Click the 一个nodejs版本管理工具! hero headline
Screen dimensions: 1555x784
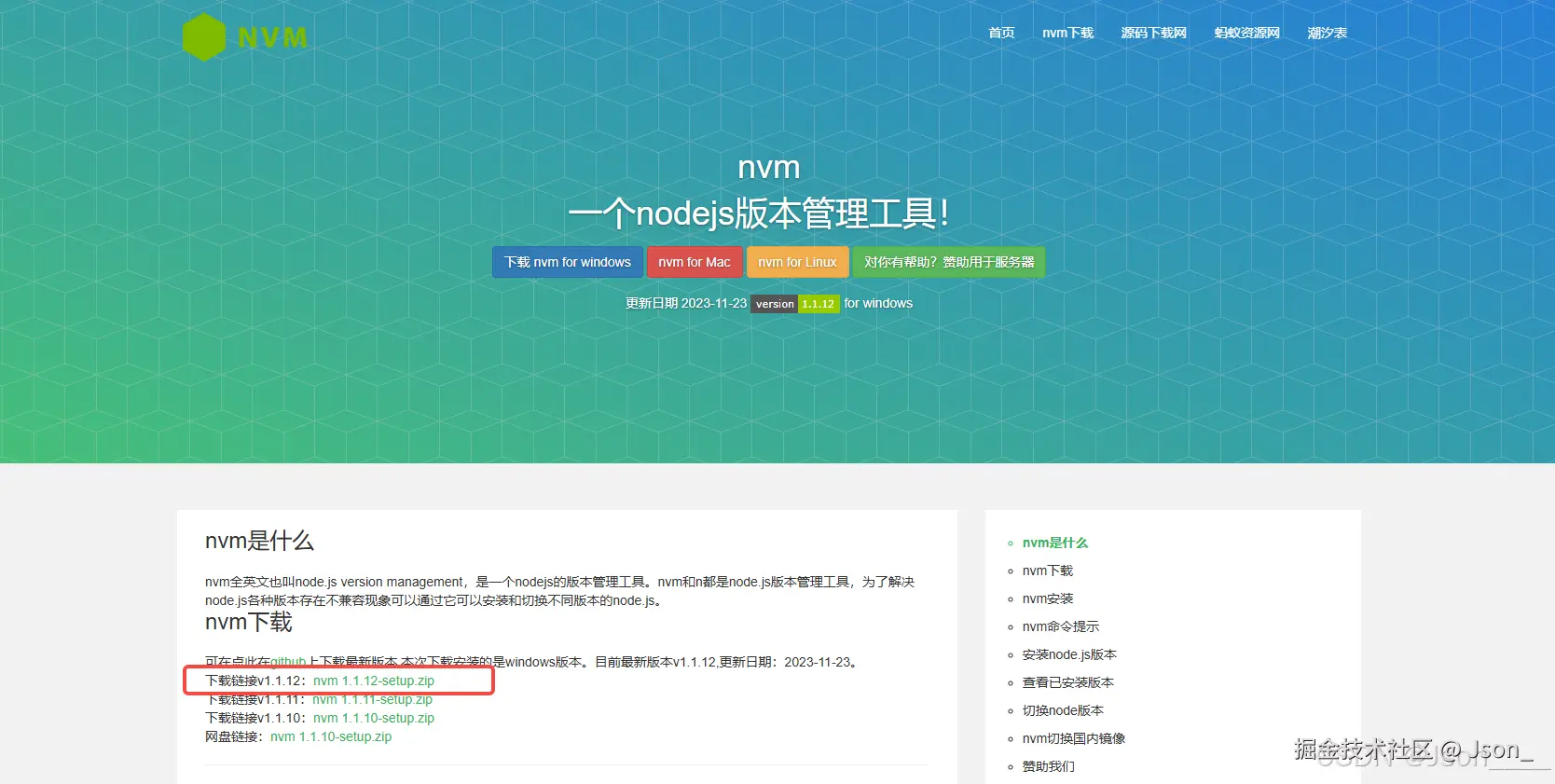(x=759, y=213)
